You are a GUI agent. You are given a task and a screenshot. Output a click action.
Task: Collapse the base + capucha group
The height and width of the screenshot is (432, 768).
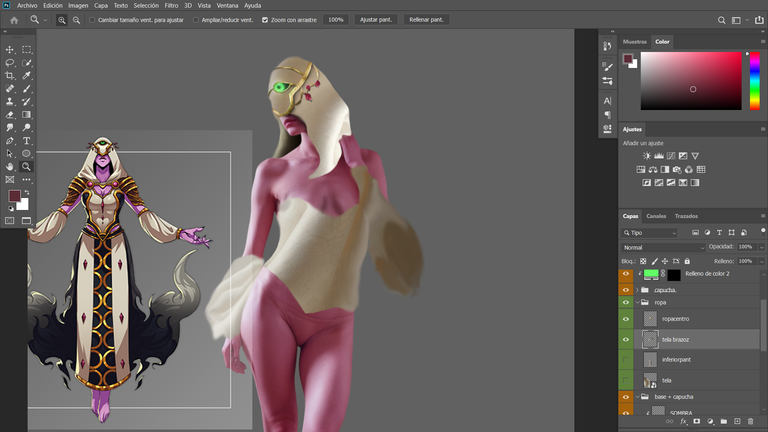click(x=637, y=397)
